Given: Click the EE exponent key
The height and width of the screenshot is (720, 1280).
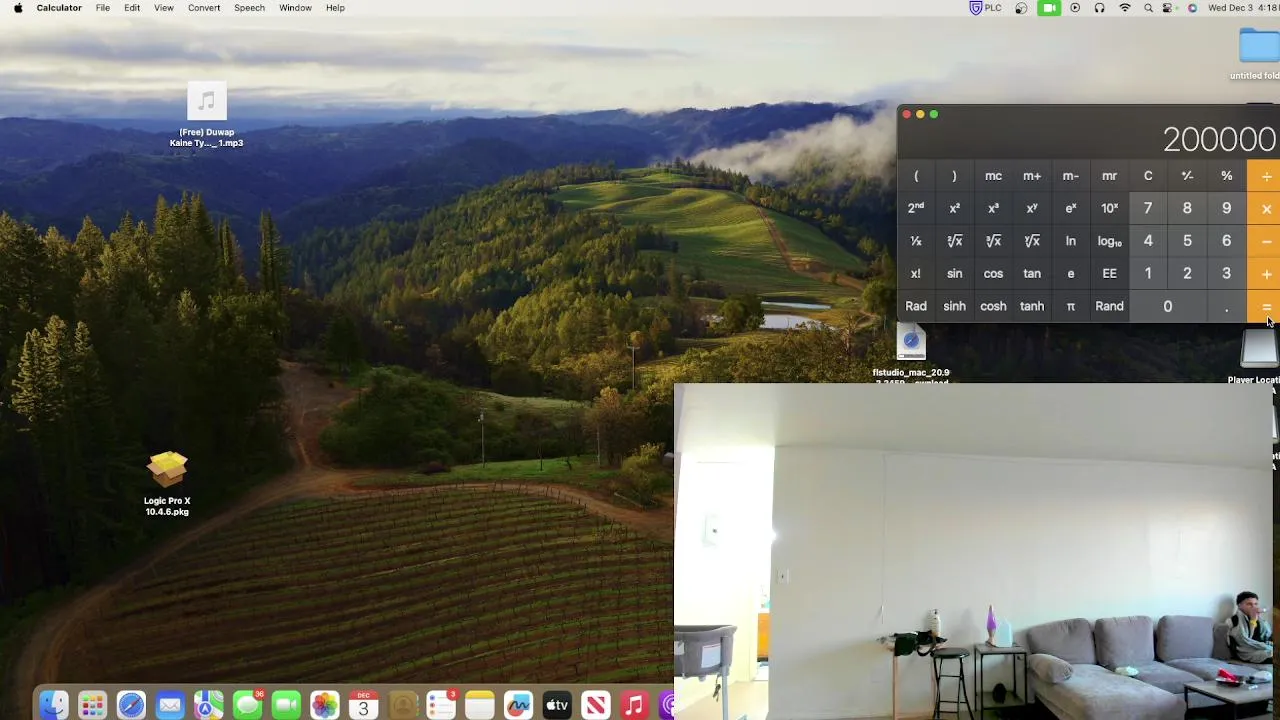Looking at the screenshot, I should (x=1109, y=274).
